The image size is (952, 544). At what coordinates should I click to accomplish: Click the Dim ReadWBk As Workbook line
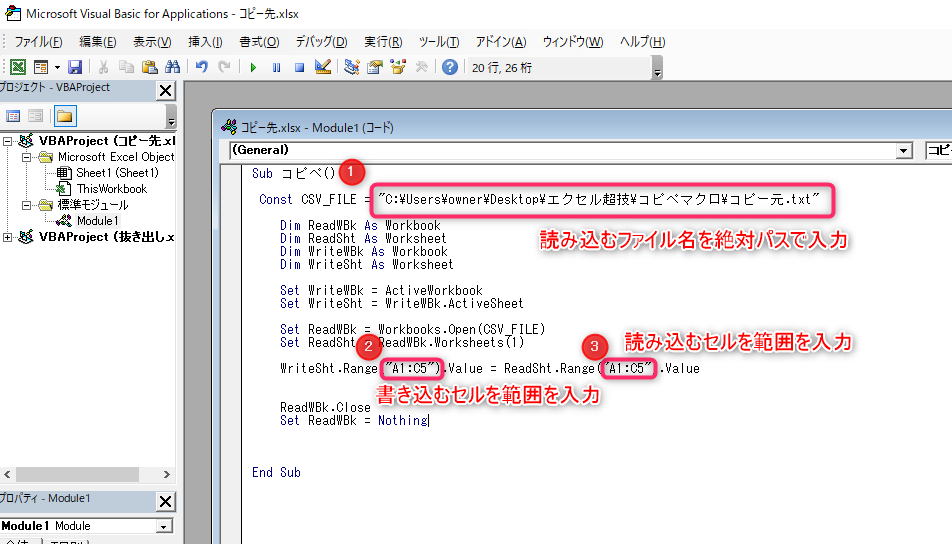coord(360,225)
